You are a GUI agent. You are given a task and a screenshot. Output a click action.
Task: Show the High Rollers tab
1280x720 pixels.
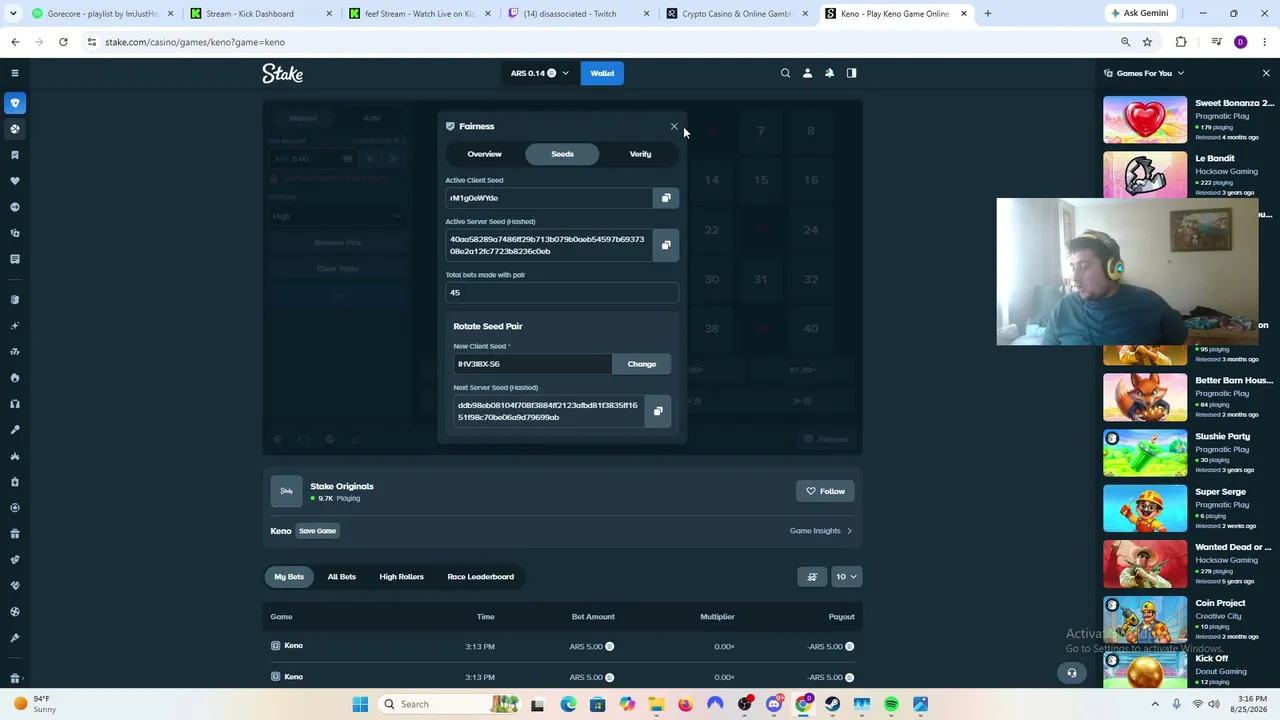click(401, 577)
